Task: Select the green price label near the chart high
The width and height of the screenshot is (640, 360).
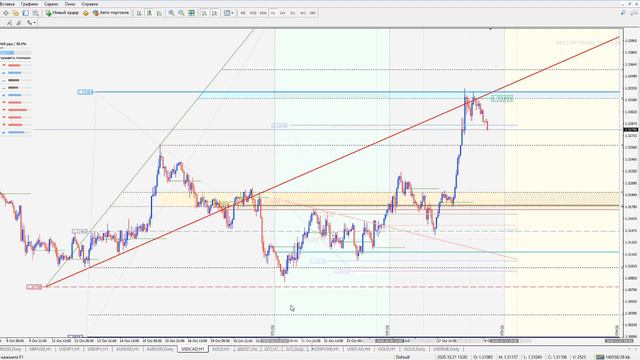Action: (x=502, y=98)
